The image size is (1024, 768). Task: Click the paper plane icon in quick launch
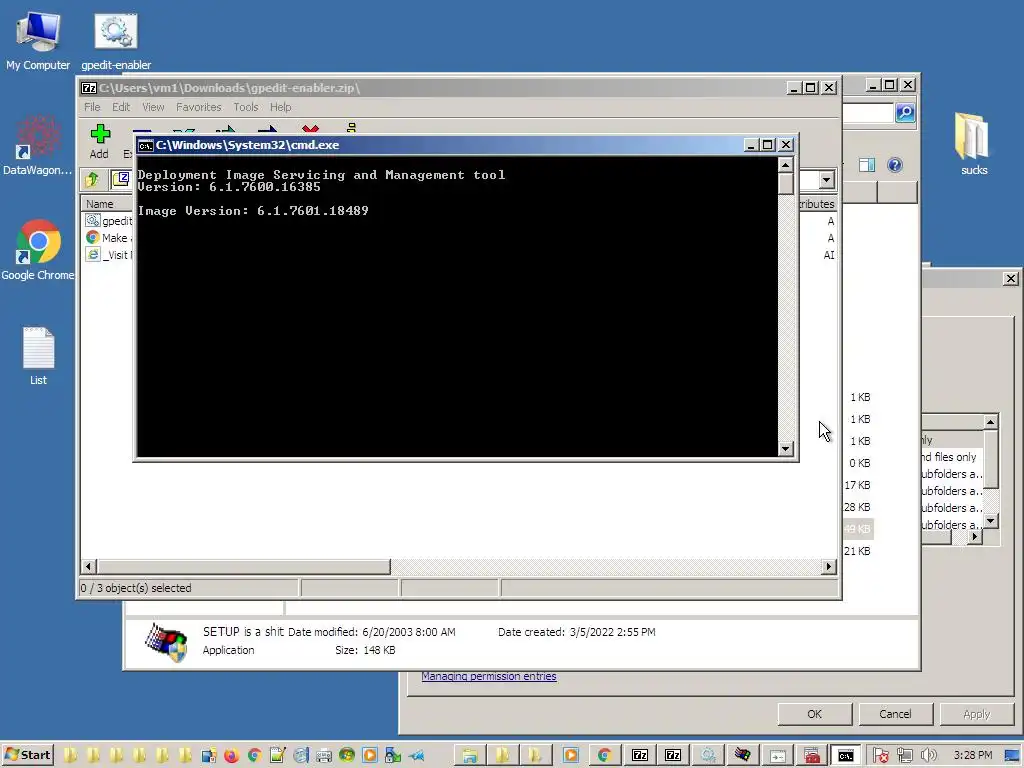416,756
